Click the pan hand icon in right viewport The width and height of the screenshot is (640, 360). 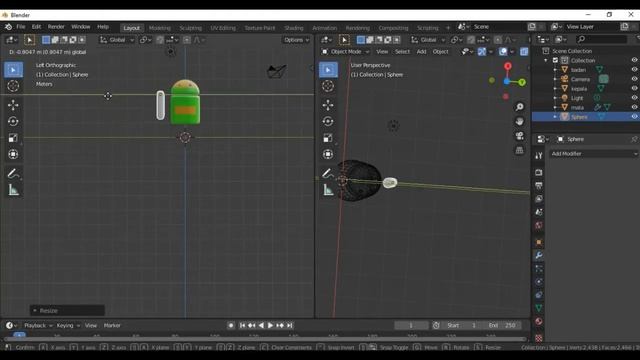(519, 121)
